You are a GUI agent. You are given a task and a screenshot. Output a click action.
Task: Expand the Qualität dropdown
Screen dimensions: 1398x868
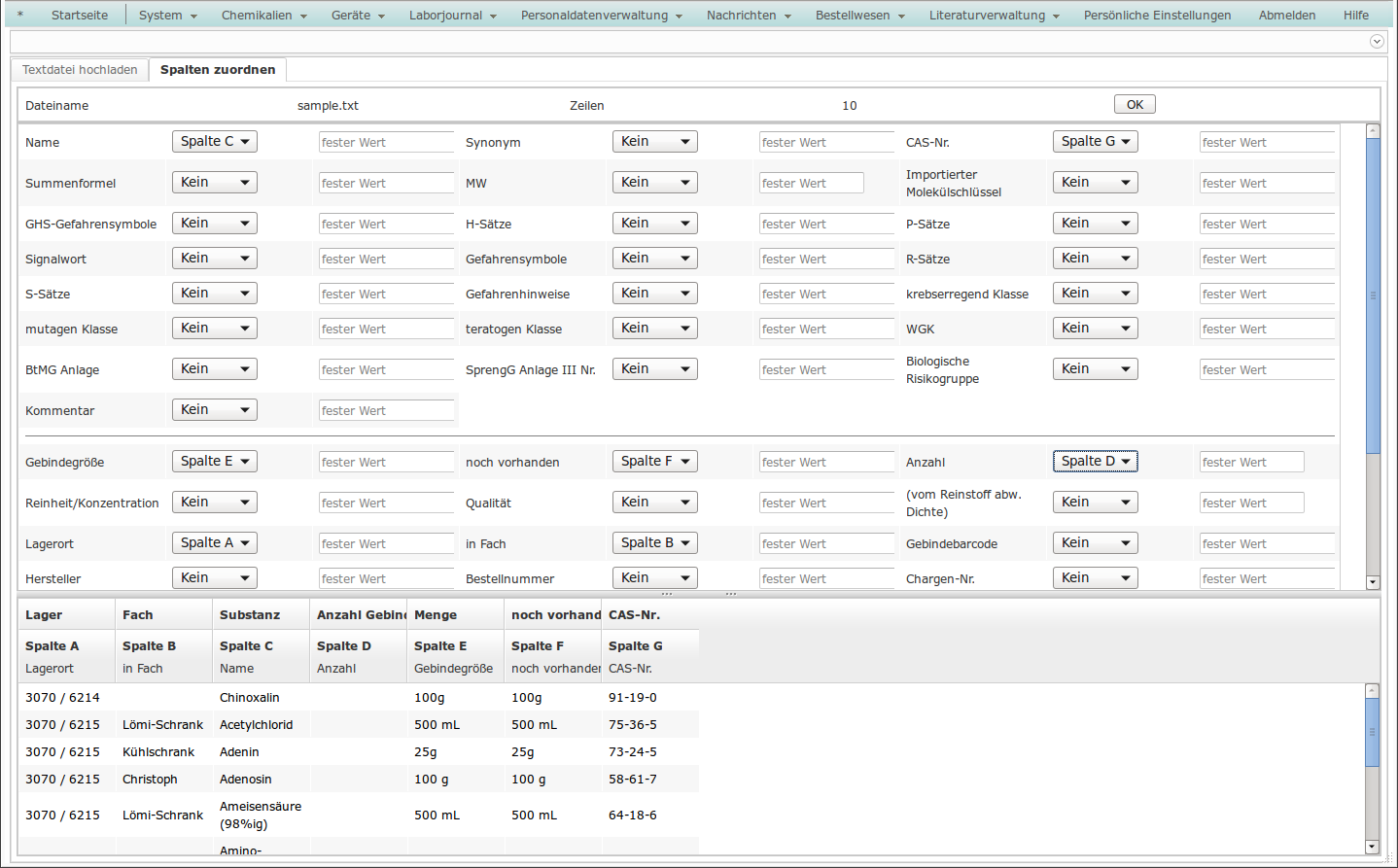pos(655,503)
